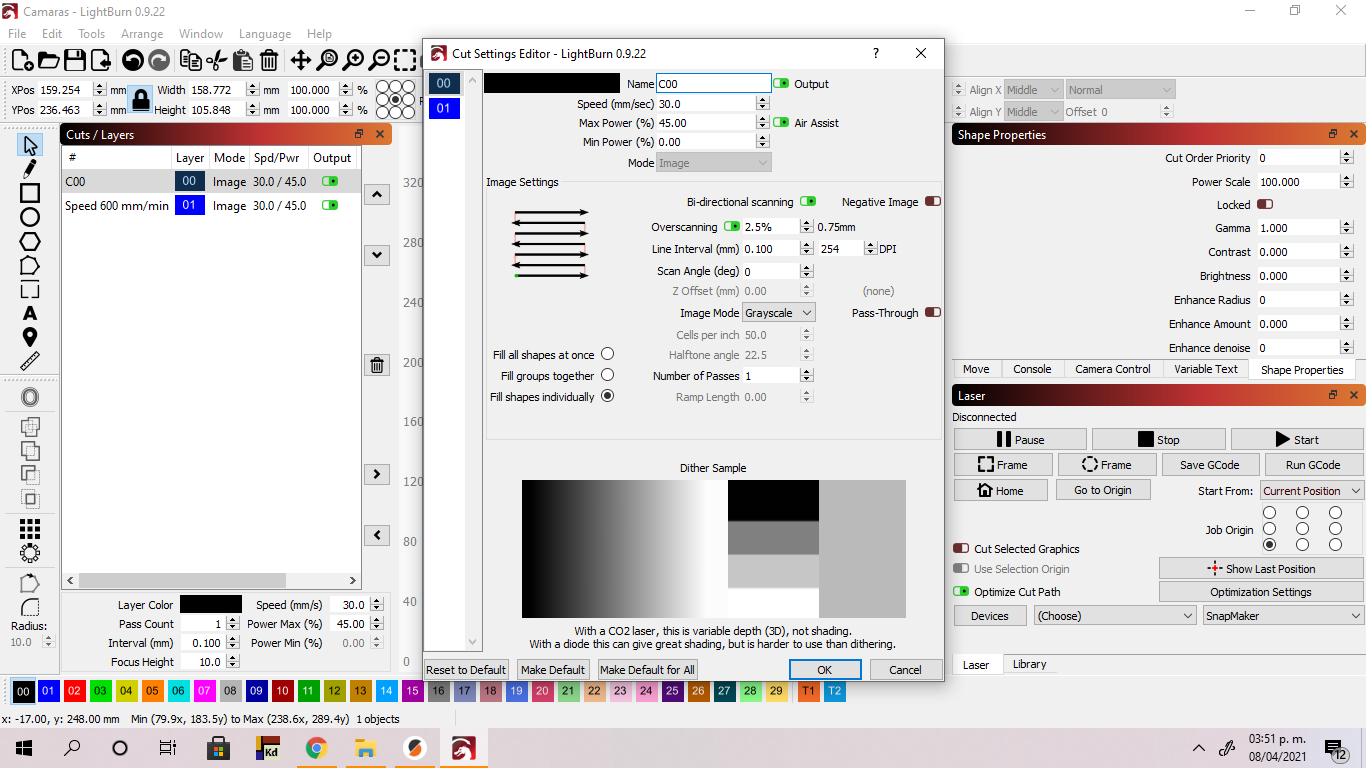Image resolution: width=1366 pixels, height=768 pixels.
Task: Click the Paste clipboard icon
Action: (x=242, y=60)
